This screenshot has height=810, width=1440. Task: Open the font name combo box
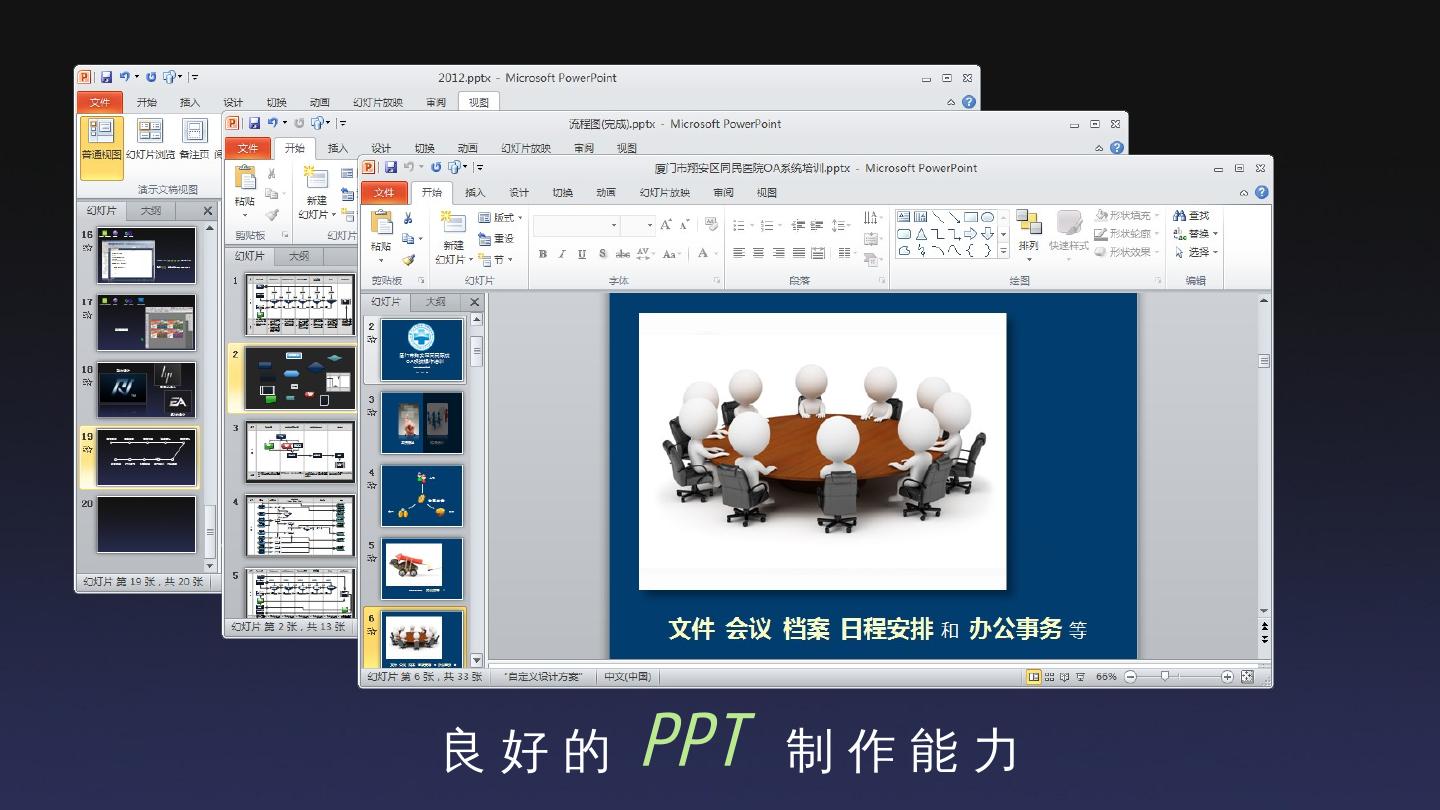(x=576, y=226)
